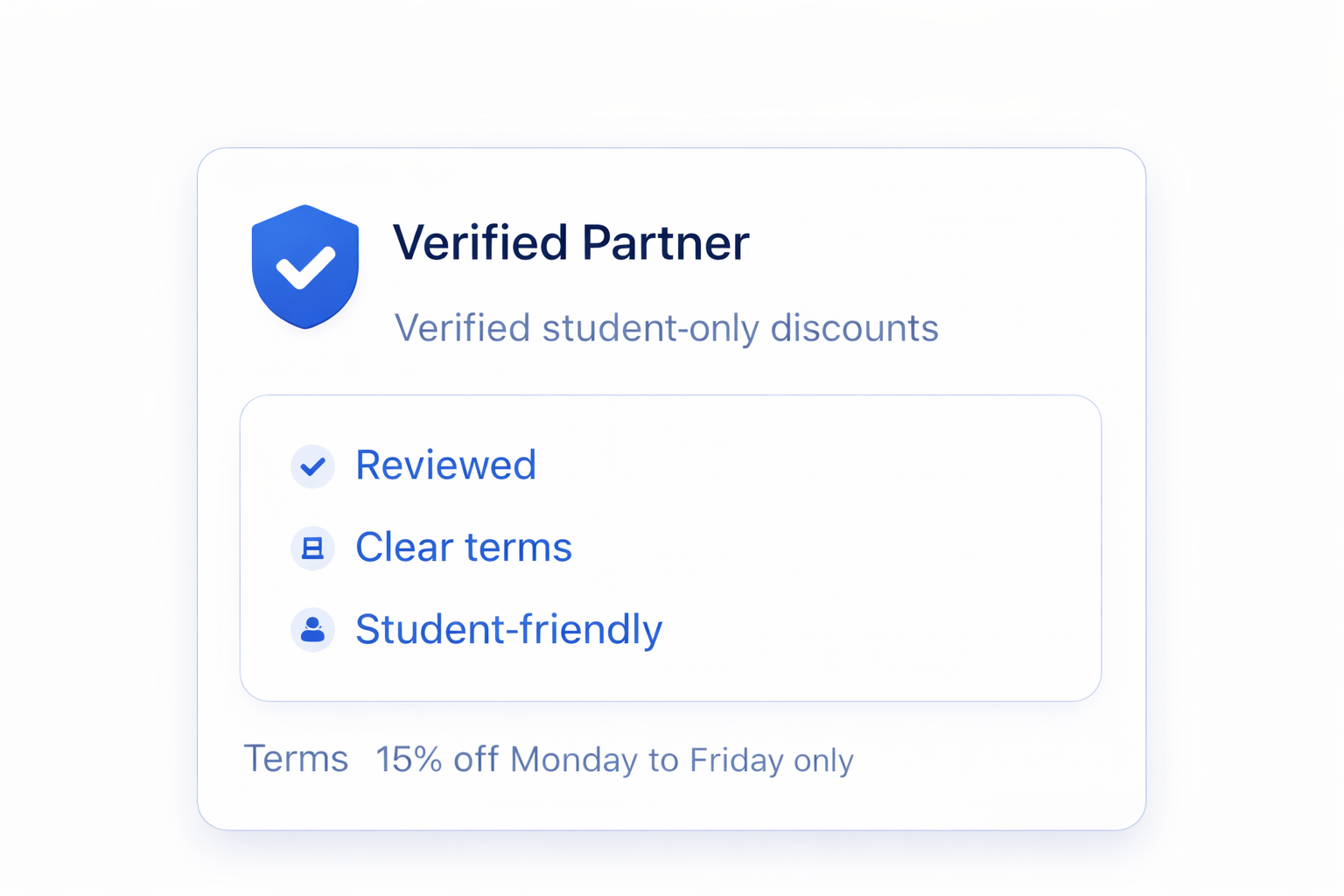Click the inner benefits list container
The width and height of the screenshot is (1344, 896).
[x=670, y=547]
